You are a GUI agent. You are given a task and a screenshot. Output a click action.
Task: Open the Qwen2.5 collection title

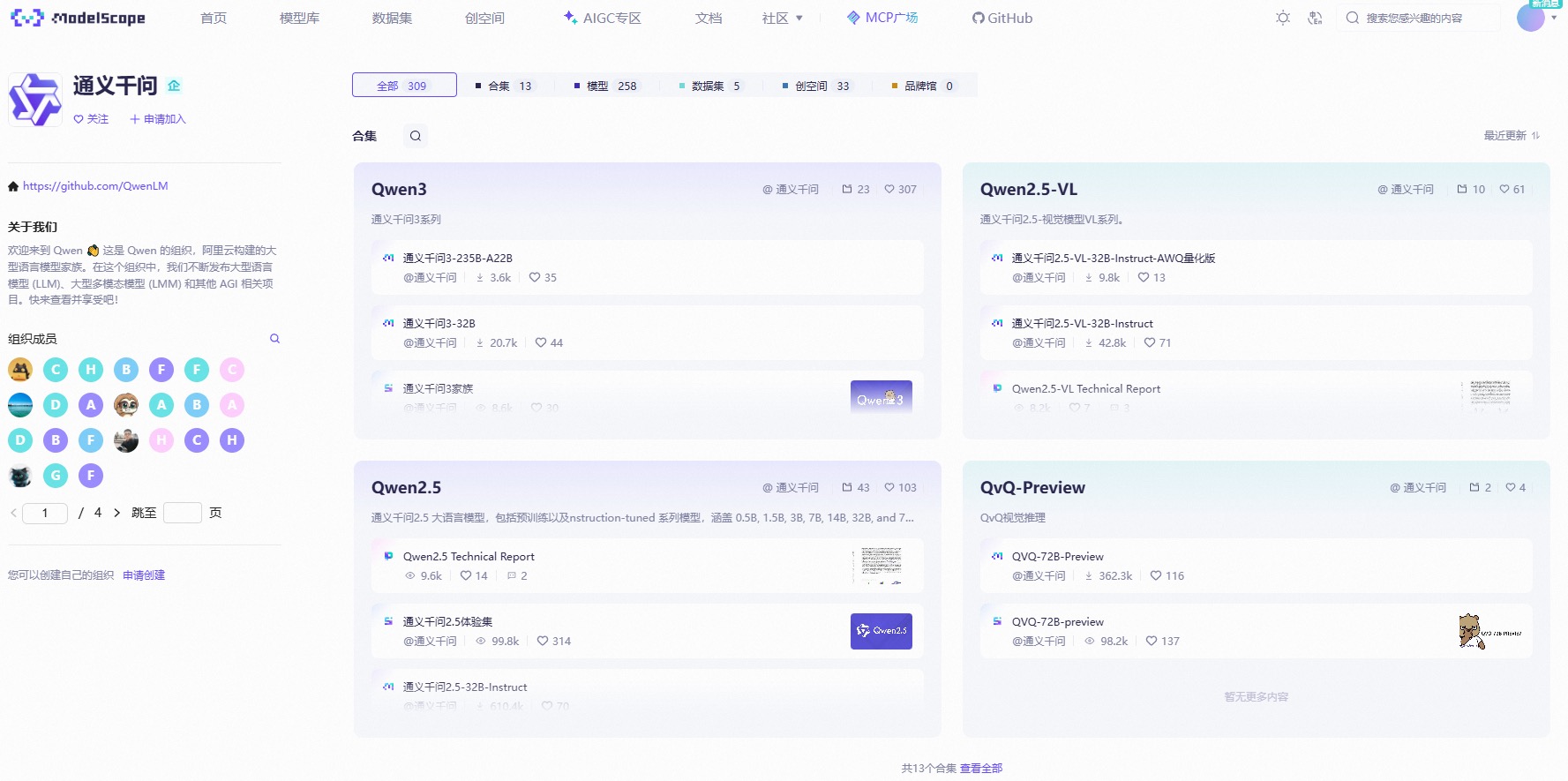(406, 487)
